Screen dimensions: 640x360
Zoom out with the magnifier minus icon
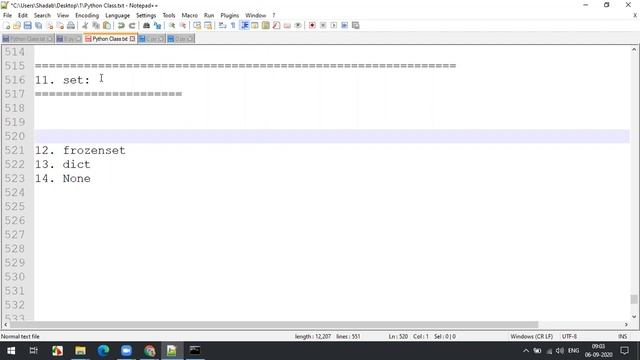(183, 25)
